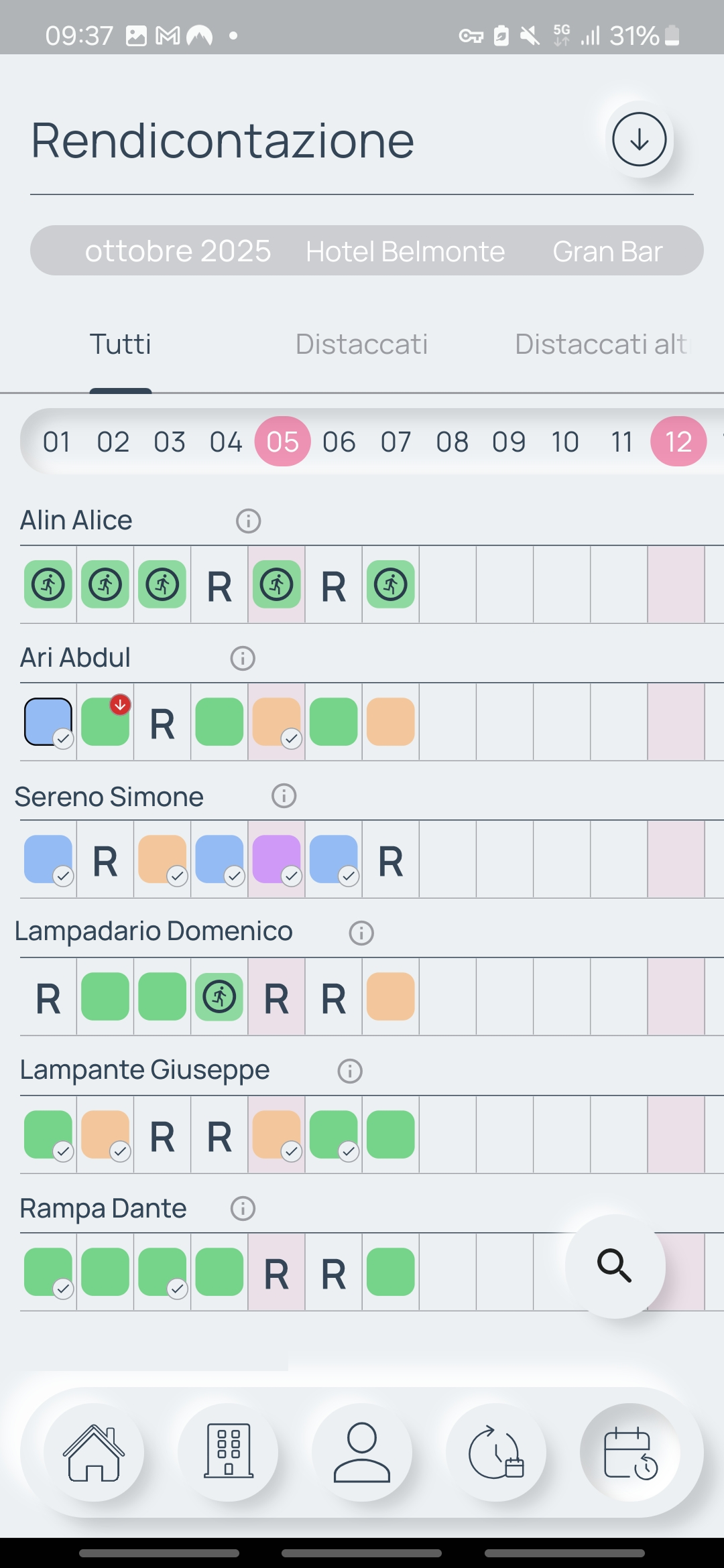Screen dimensions: 724x1568
Task: Open the ottobre 2025 month selector
Action: pyautogui.click(x=178, y=251)
